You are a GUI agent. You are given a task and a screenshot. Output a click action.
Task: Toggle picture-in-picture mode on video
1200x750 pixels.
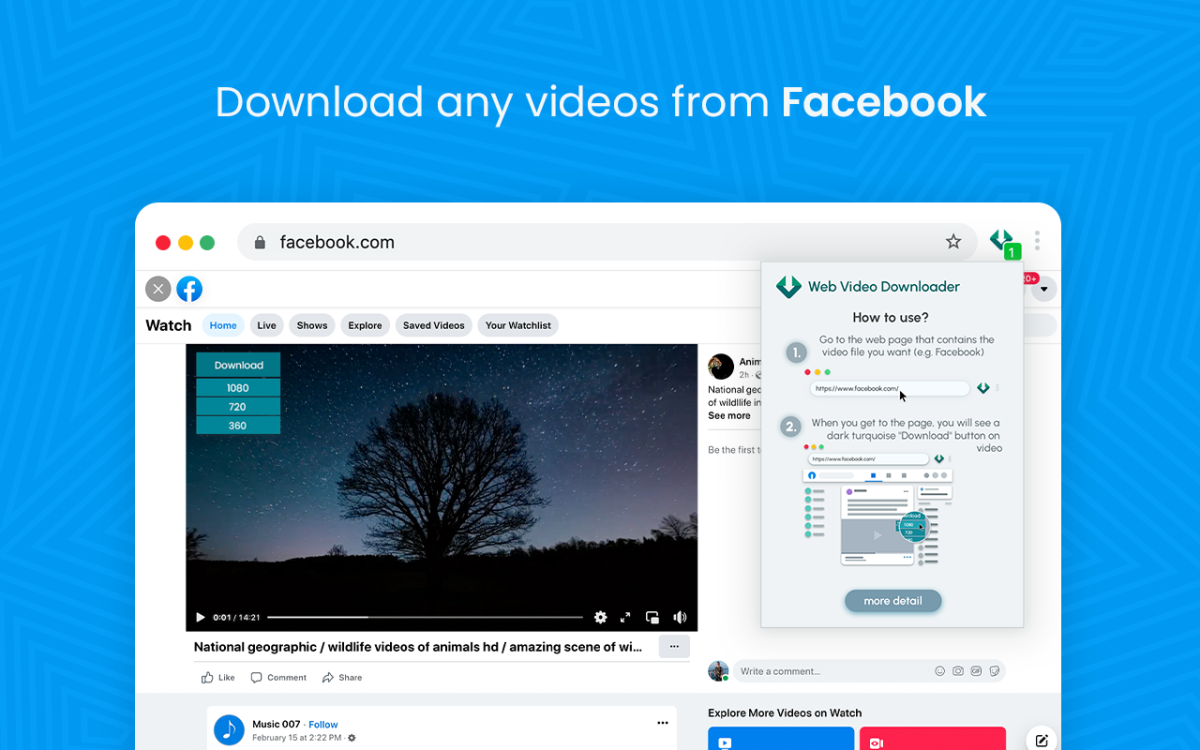point(652,618)
